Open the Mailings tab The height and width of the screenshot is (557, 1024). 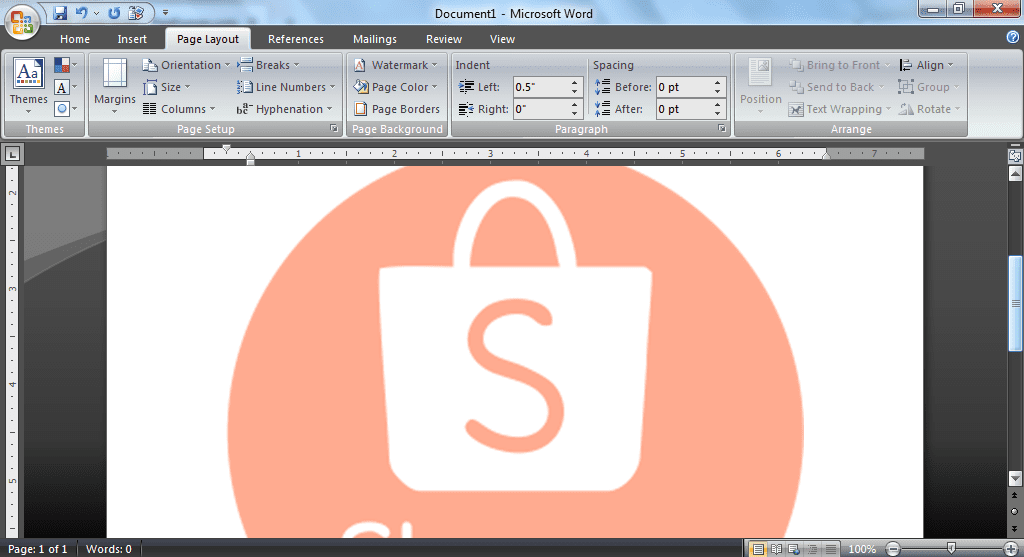375,39
